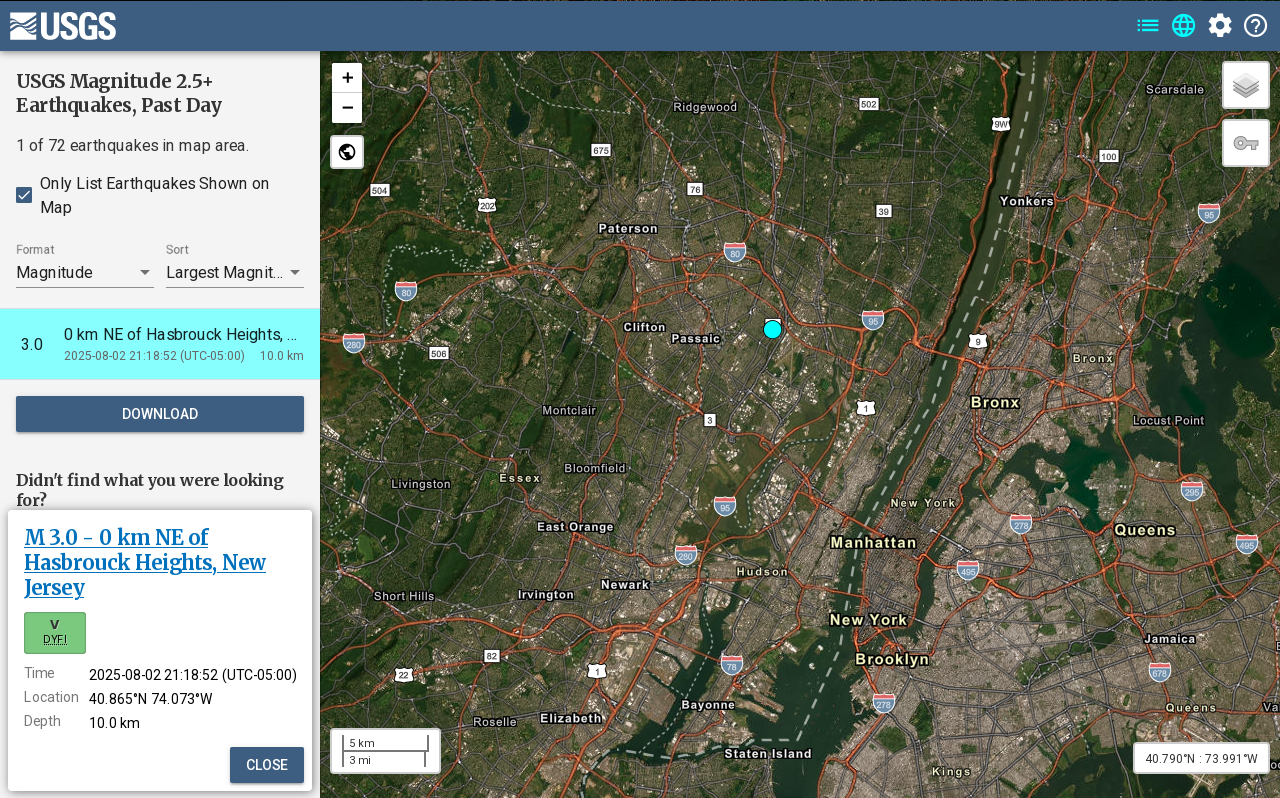Click the East Orange label on the map

pyautogui.click(x=575, y=527)
